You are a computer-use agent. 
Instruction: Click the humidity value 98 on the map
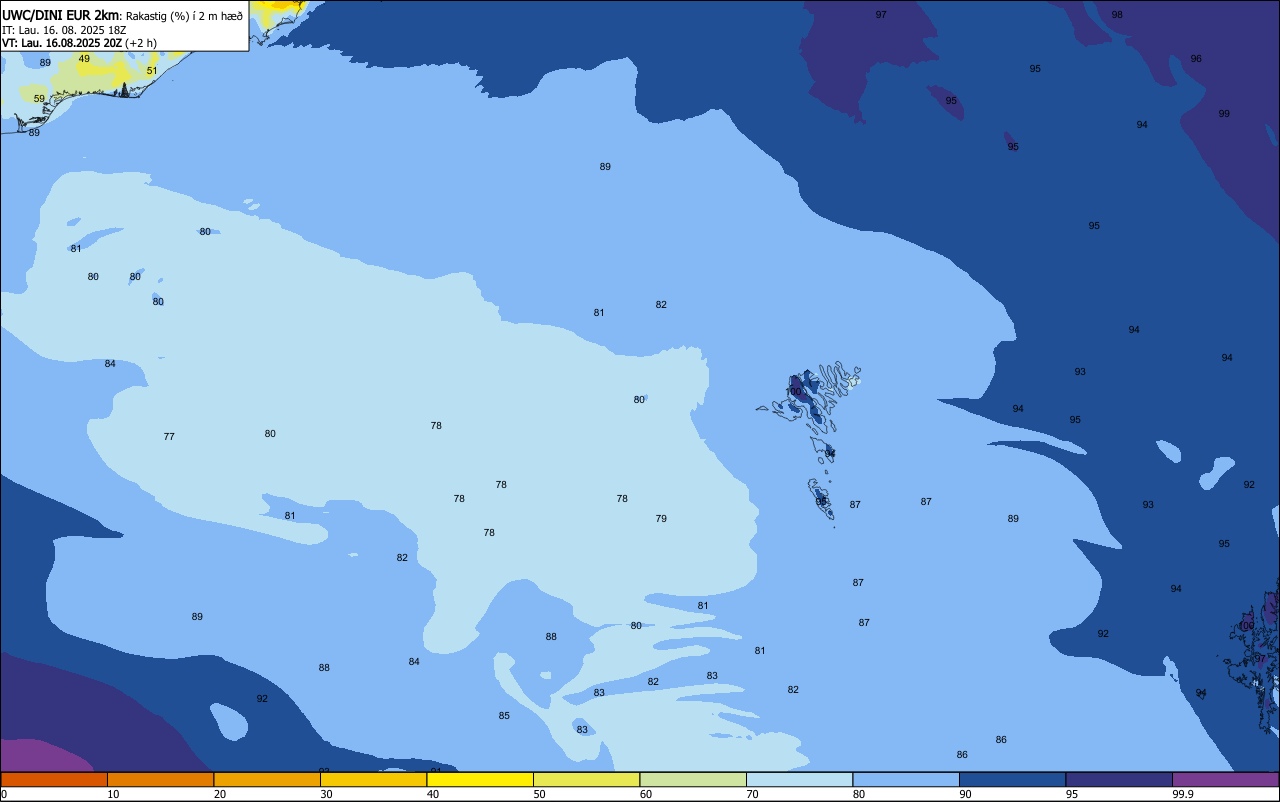pyautogui.click(x=1117, y=15)
